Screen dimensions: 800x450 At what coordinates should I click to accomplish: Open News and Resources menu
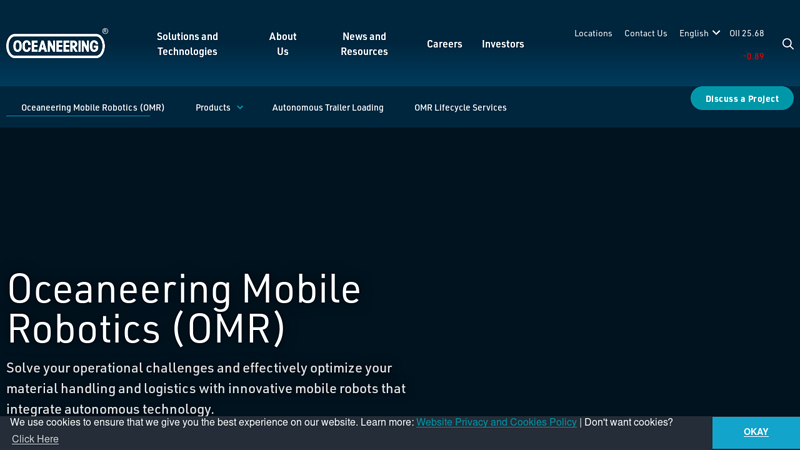pyautogui.click(x=364, y=44)
